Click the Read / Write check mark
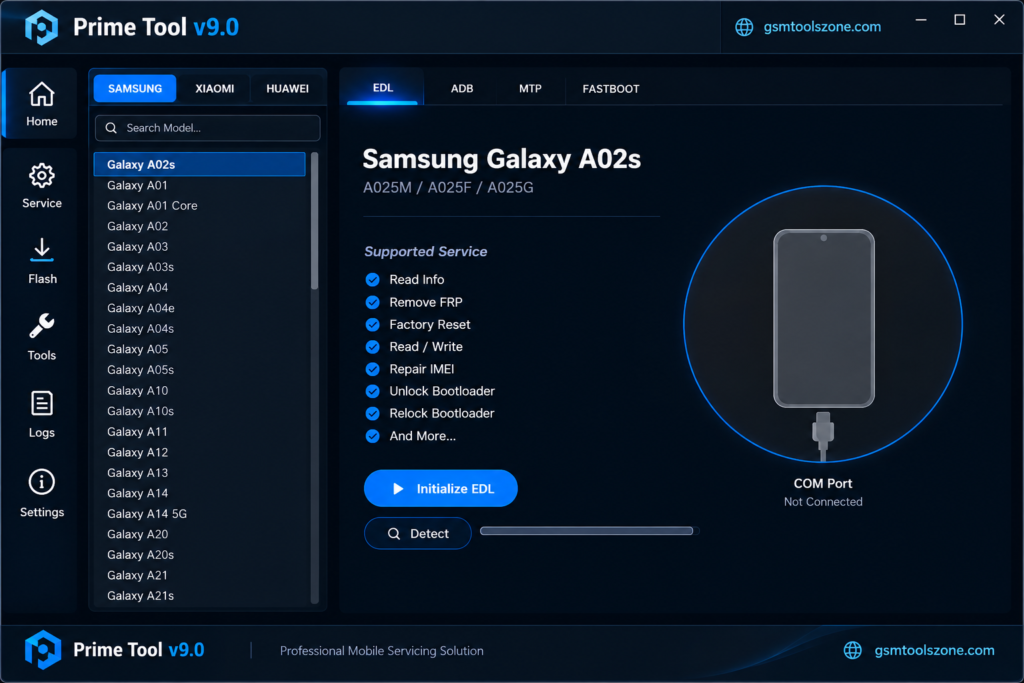 pos(372,347)
